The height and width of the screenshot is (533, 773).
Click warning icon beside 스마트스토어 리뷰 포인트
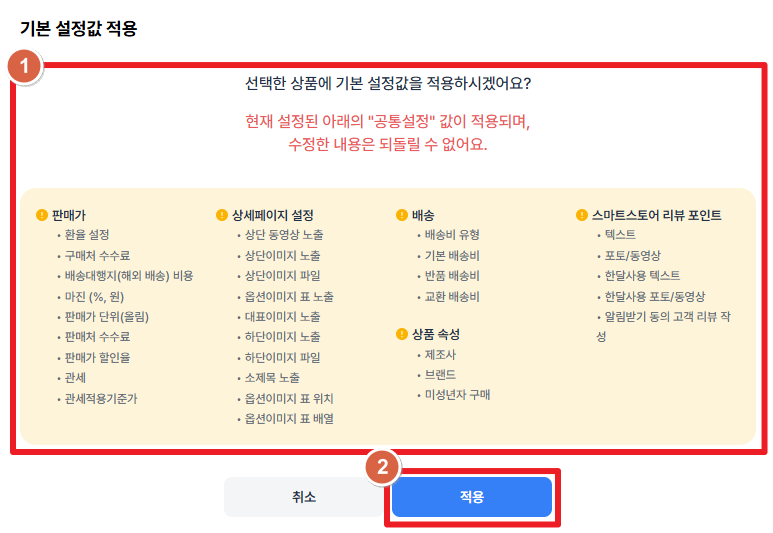pos(582,215)
